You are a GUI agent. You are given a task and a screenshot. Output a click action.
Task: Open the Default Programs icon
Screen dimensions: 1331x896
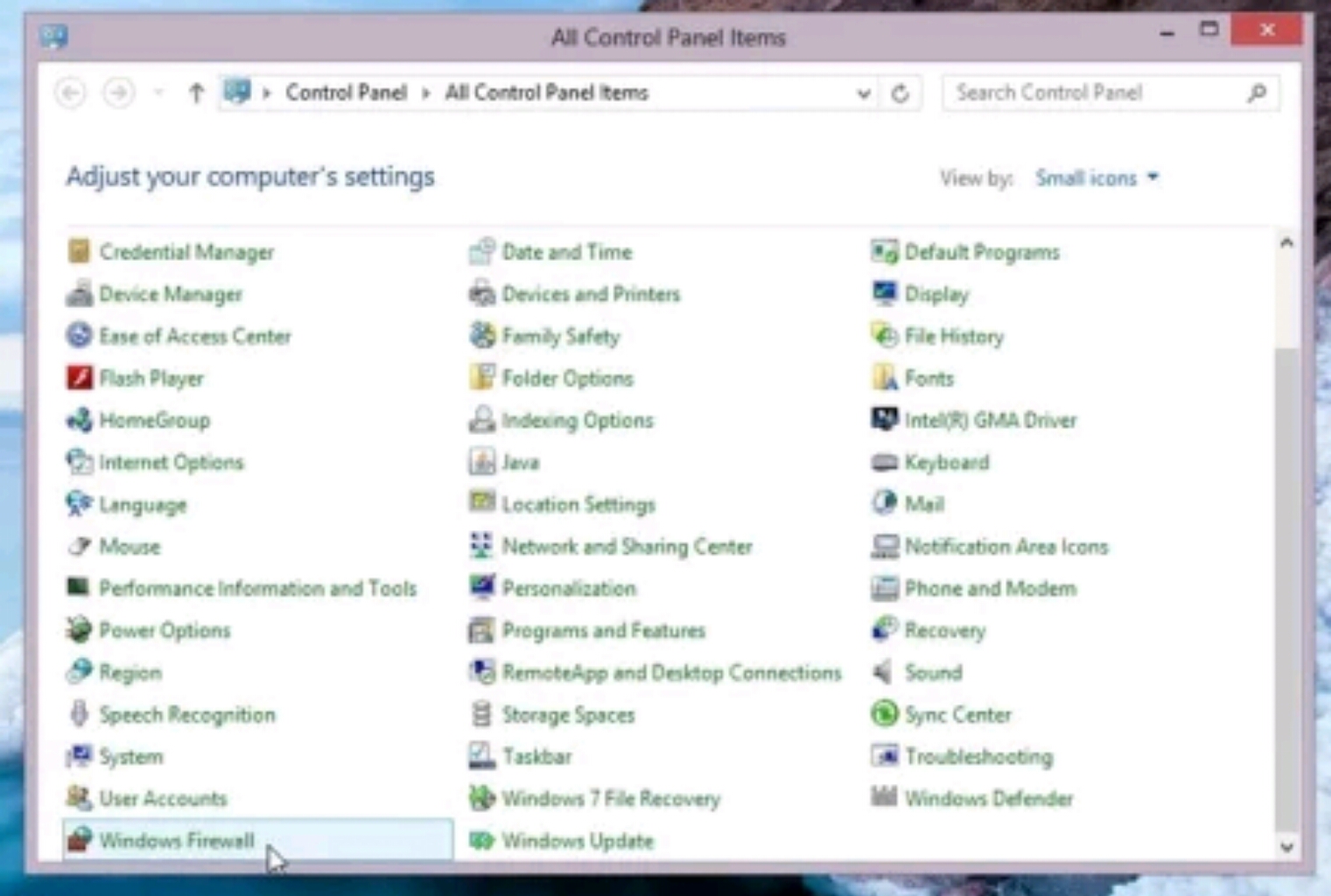(x=885, y=252)
